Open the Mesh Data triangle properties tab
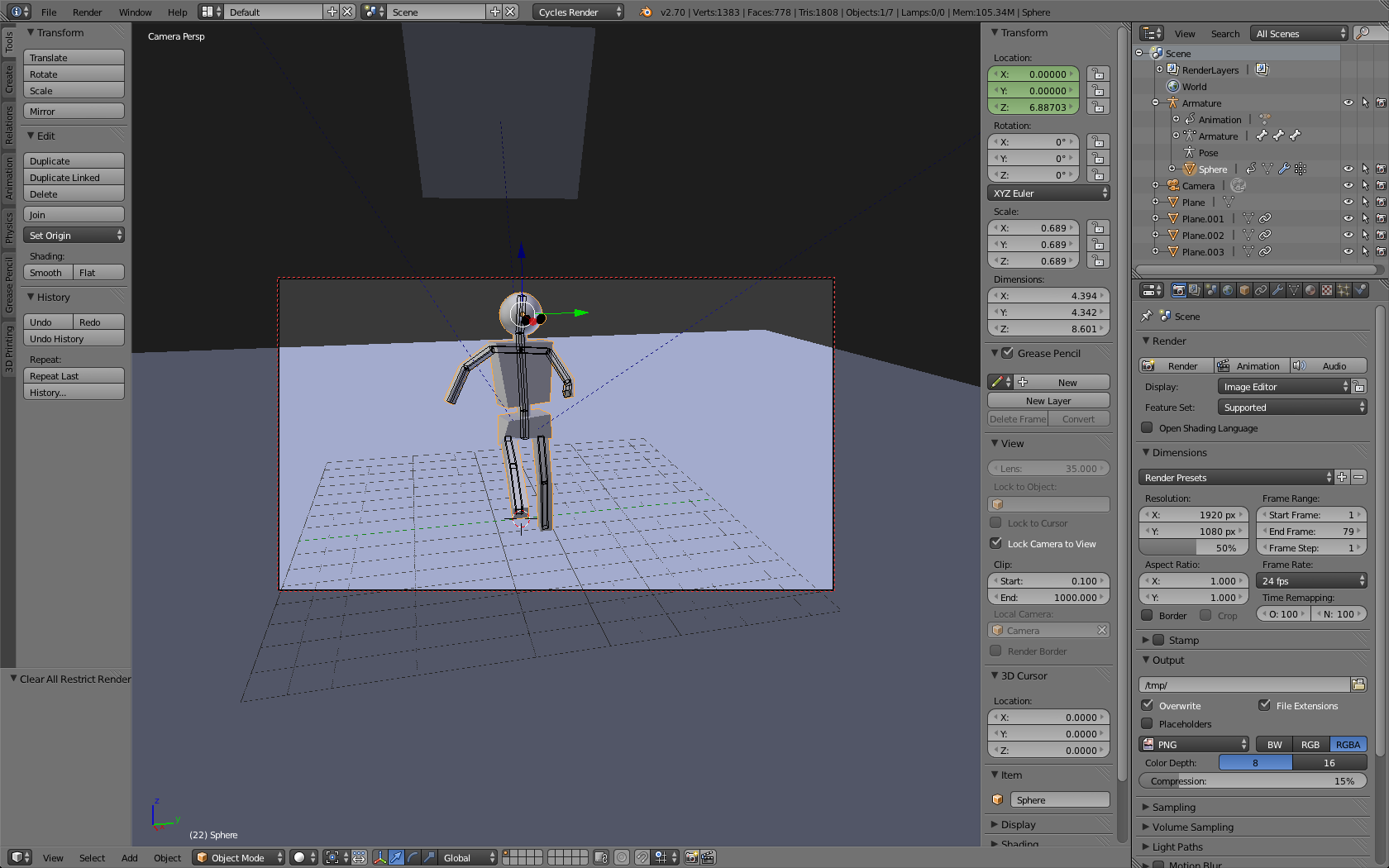The width and height of the screenshot is (1389, 868). [1294, 290]
